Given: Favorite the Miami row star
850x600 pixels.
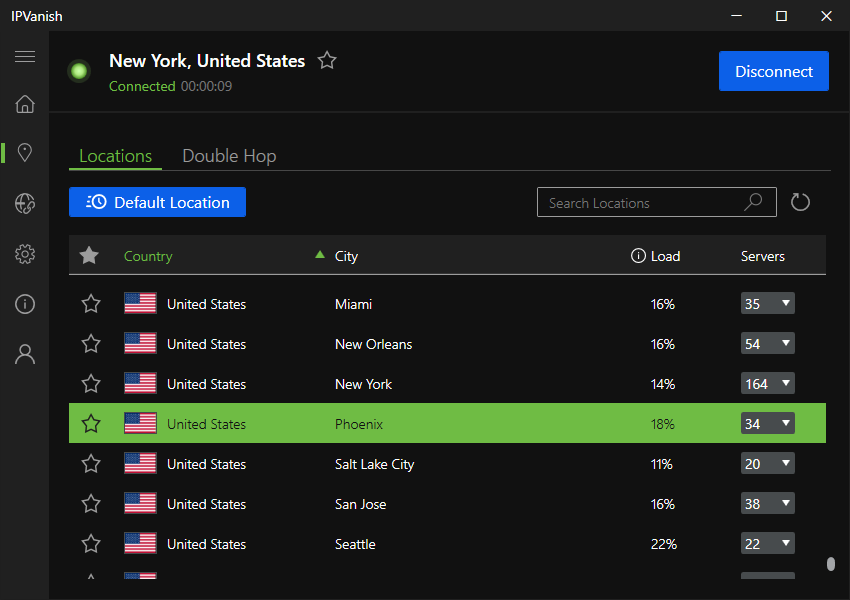Looking at the screenshot, I should click(91, 304).
